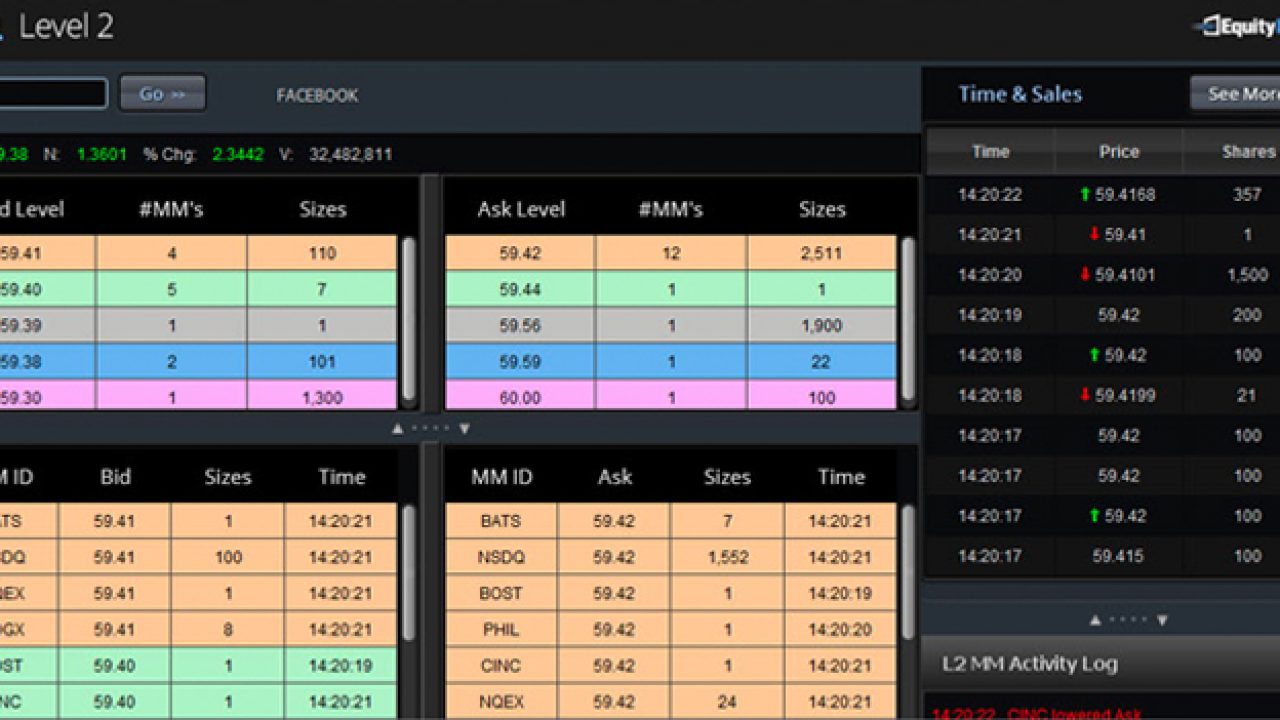The height and width of the screenshot is (720, 1280).
Task: Click the PHIL market maker row
Action: [x=670, y=629]
